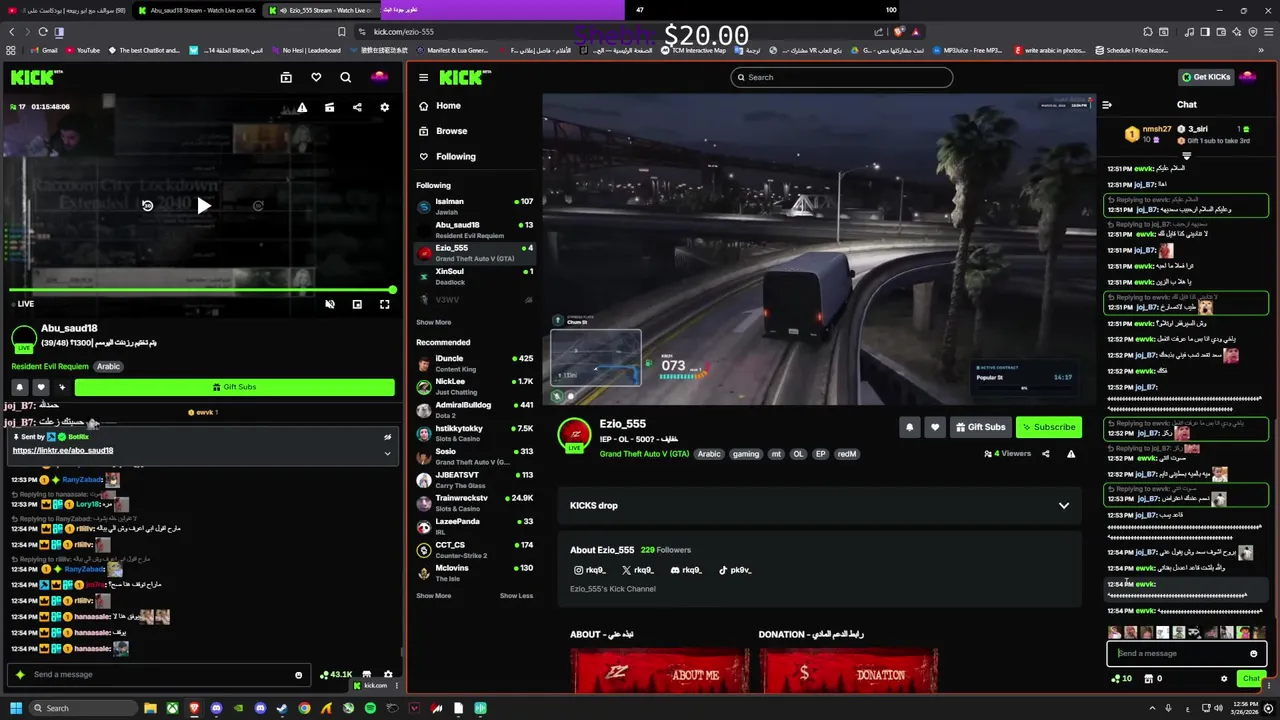Collapse the chat panel arrow icon
This screenshot has height=720, width=1280.
click(x=1107, y=105)
